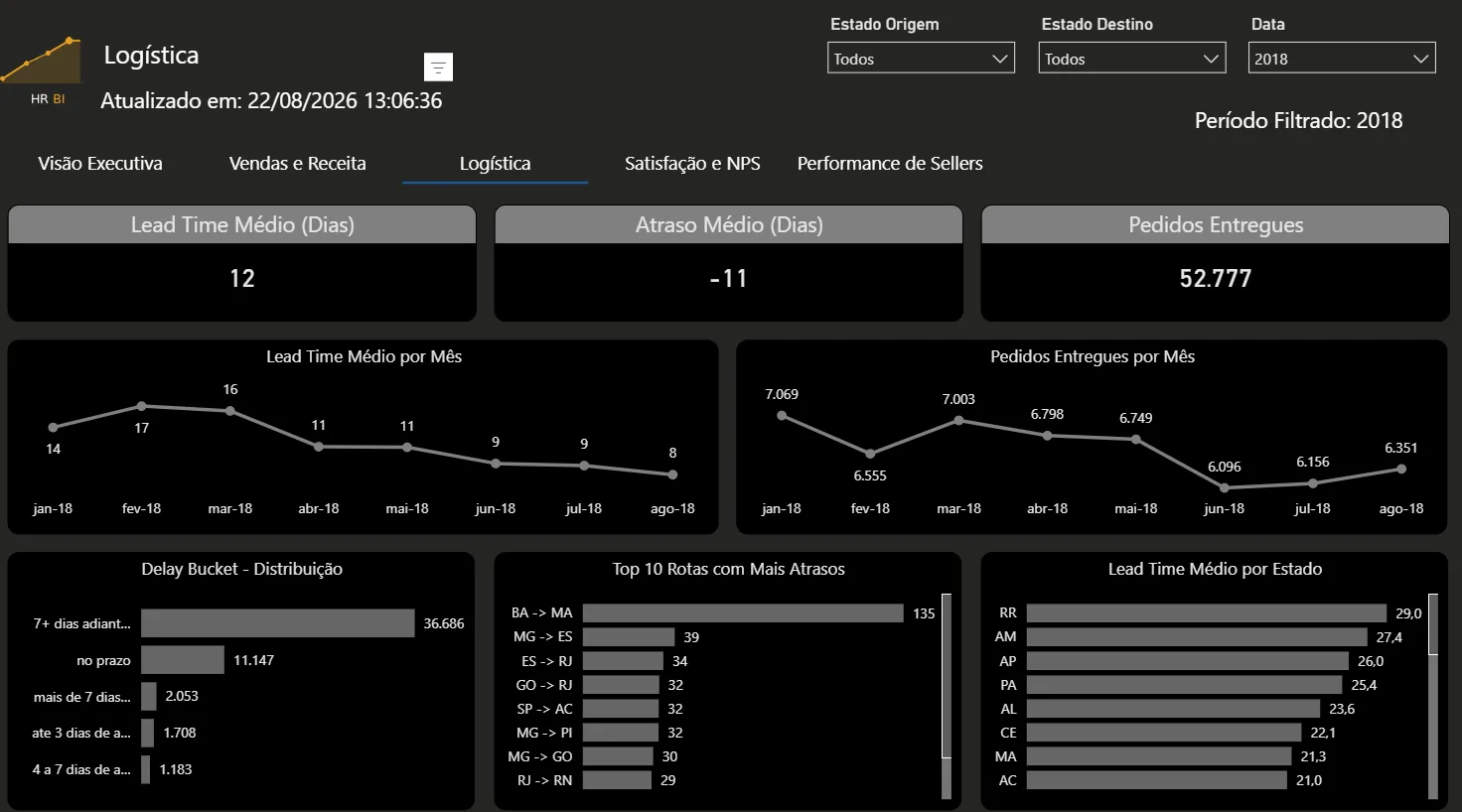Go to Vendas e Receita tab
This screenshot has height=812, width=1462.
298,164
